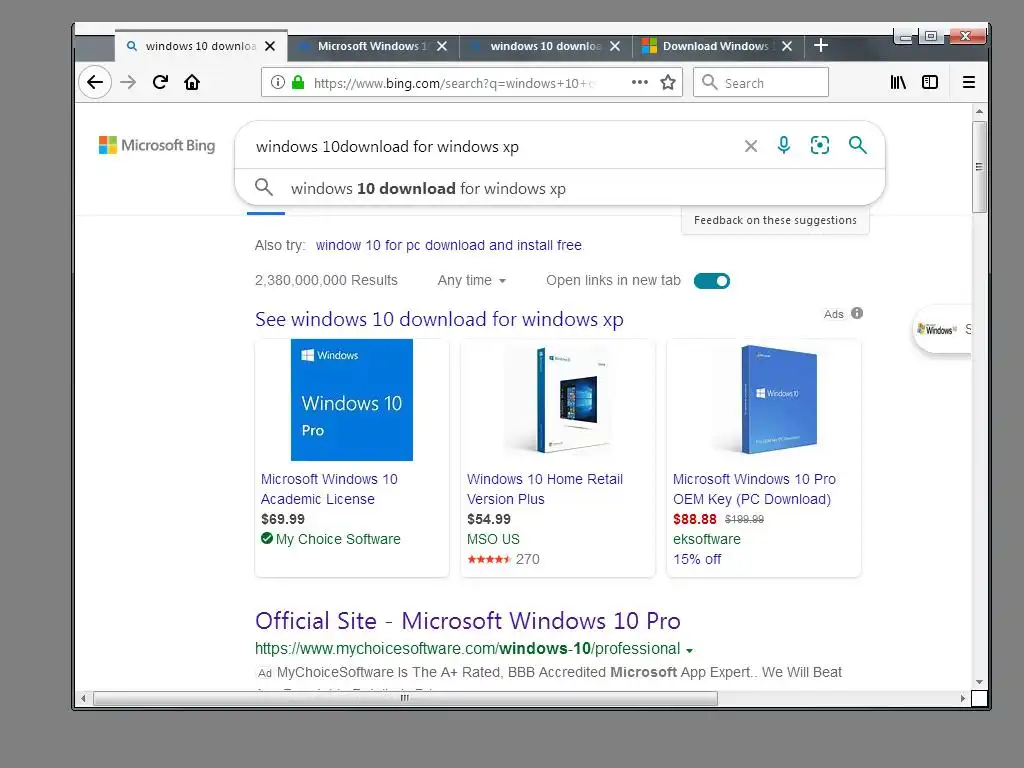Click the My Choice Software seller name
Viewport: 1024px width, 768px height.
[338, 539]
